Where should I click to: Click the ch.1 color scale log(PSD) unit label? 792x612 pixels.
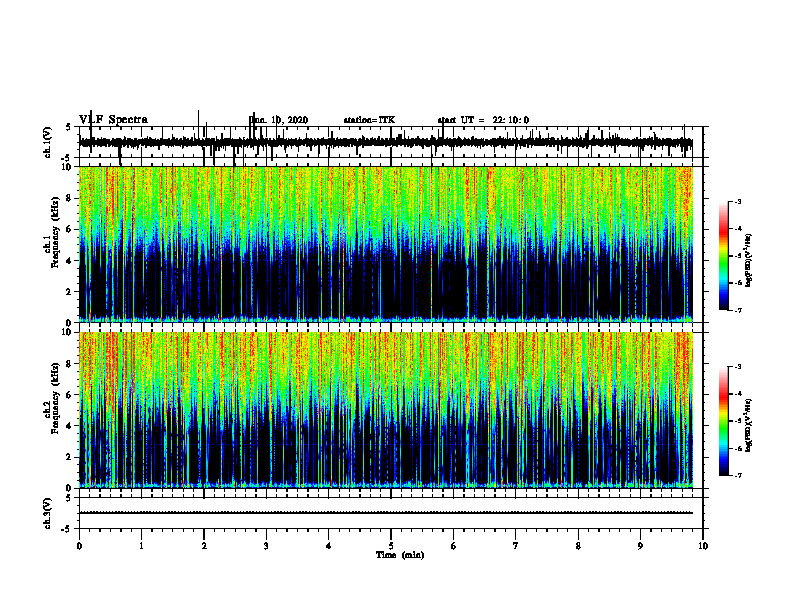pos(749,261)
